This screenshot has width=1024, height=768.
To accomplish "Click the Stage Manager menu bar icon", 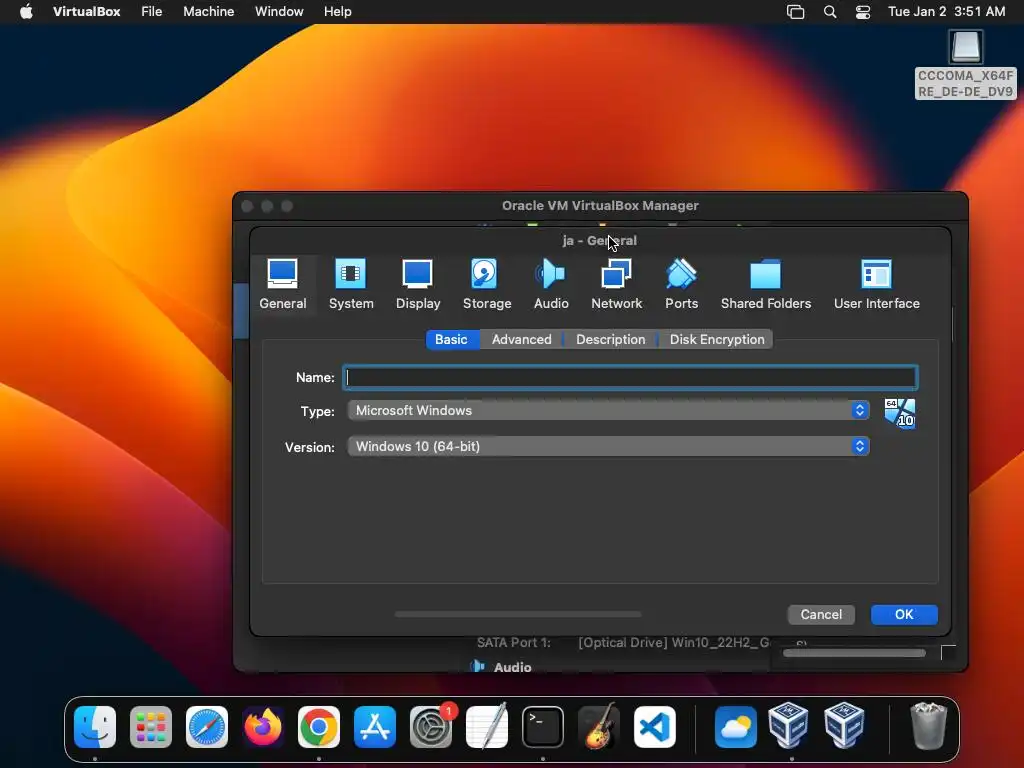I will 795,12.
